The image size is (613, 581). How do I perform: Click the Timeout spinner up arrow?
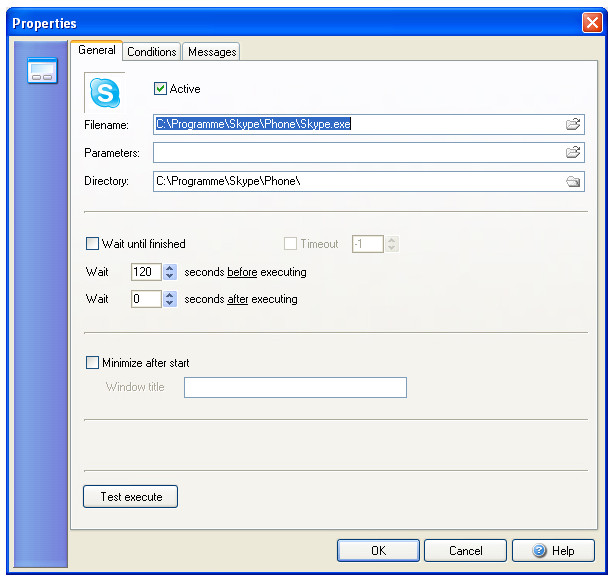(392, 240)
